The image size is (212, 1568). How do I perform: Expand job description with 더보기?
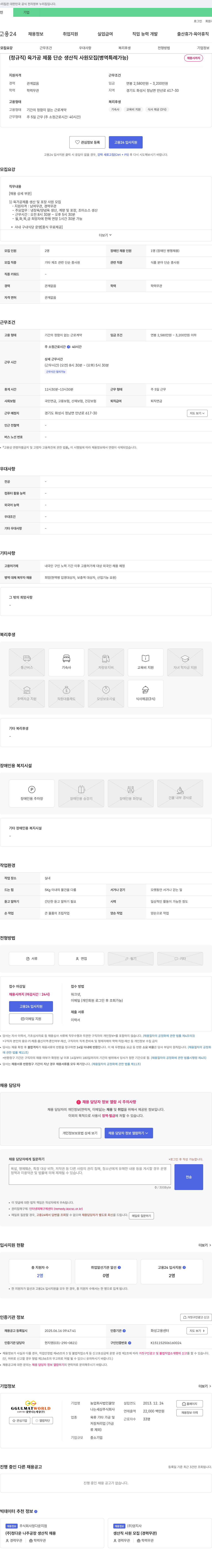(105, 235)
